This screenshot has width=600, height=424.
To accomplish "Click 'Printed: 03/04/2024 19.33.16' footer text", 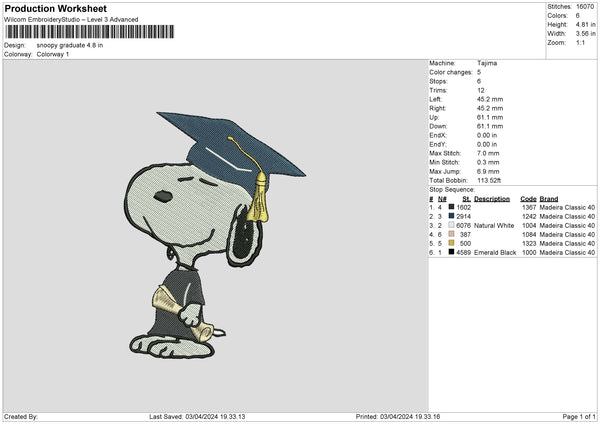I will [x=398, y=417].
